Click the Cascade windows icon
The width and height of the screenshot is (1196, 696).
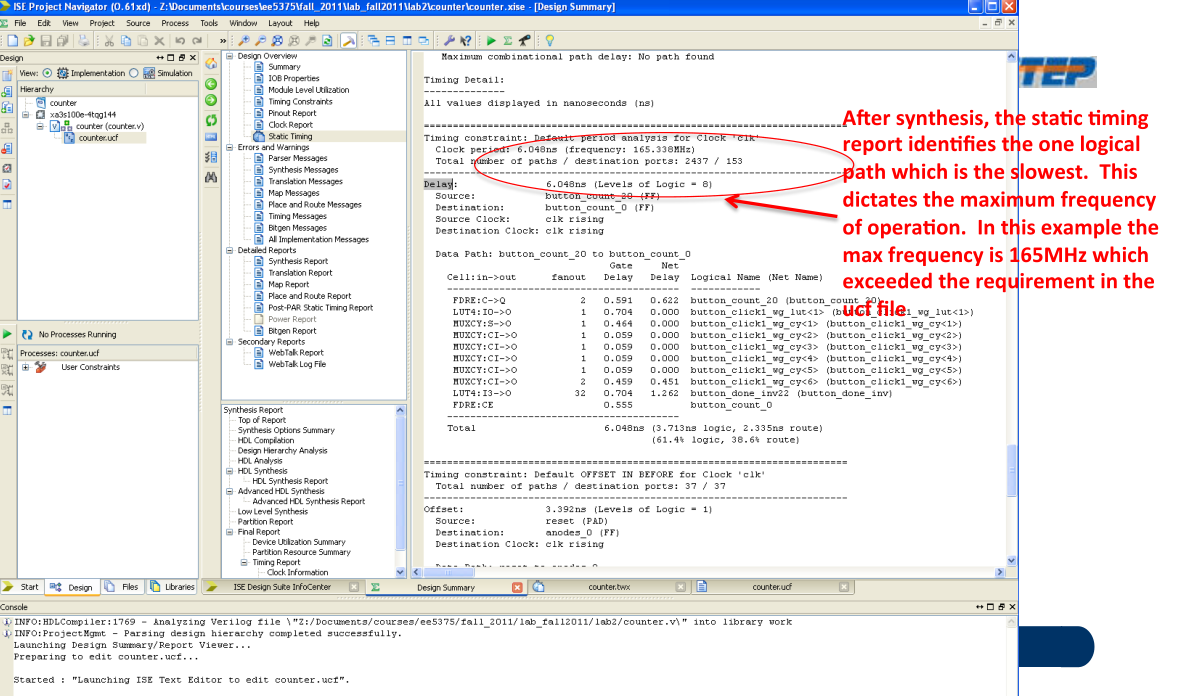pyautogui.click(x=374, y=40)
